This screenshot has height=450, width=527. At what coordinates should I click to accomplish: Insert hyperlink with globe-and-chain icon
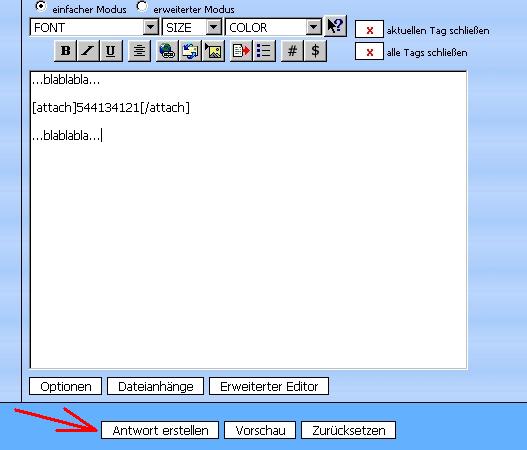pyautogui.click(x=167, y=51)
